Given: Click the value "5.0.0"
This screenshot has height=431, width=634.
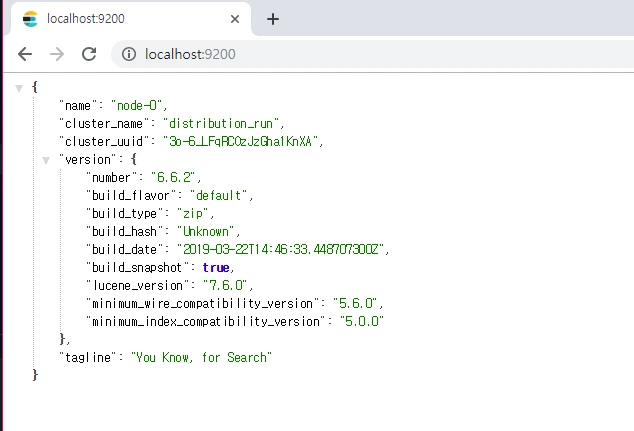Looking at the screenshot, I should click(x=361, y=321).
